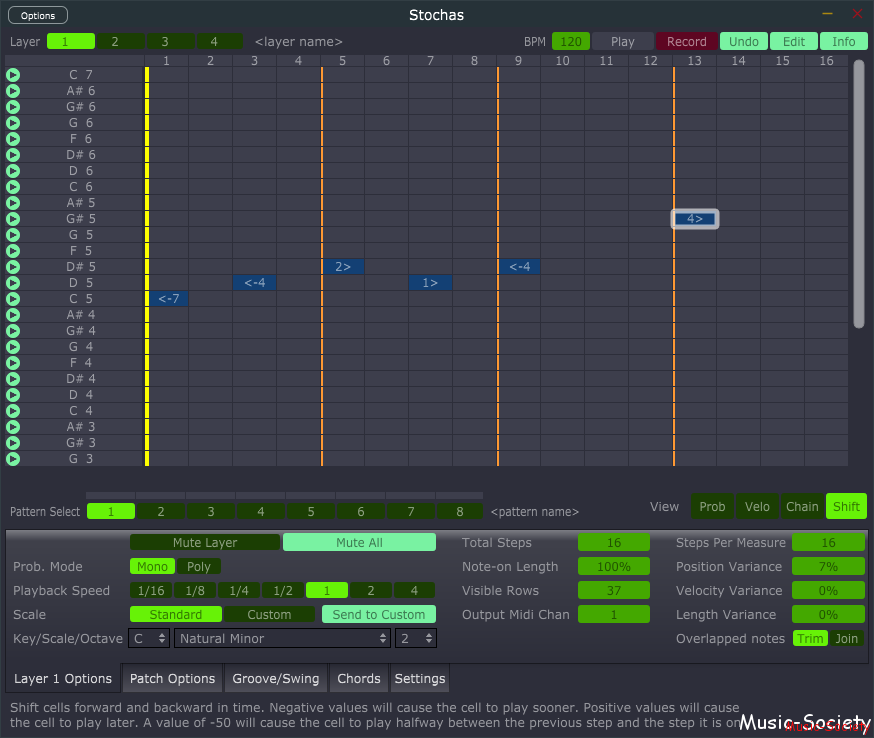Image resolution: width=874 pixels, height=738 pixels.
Task: Start playback with Play button
Action: point(623,42)
